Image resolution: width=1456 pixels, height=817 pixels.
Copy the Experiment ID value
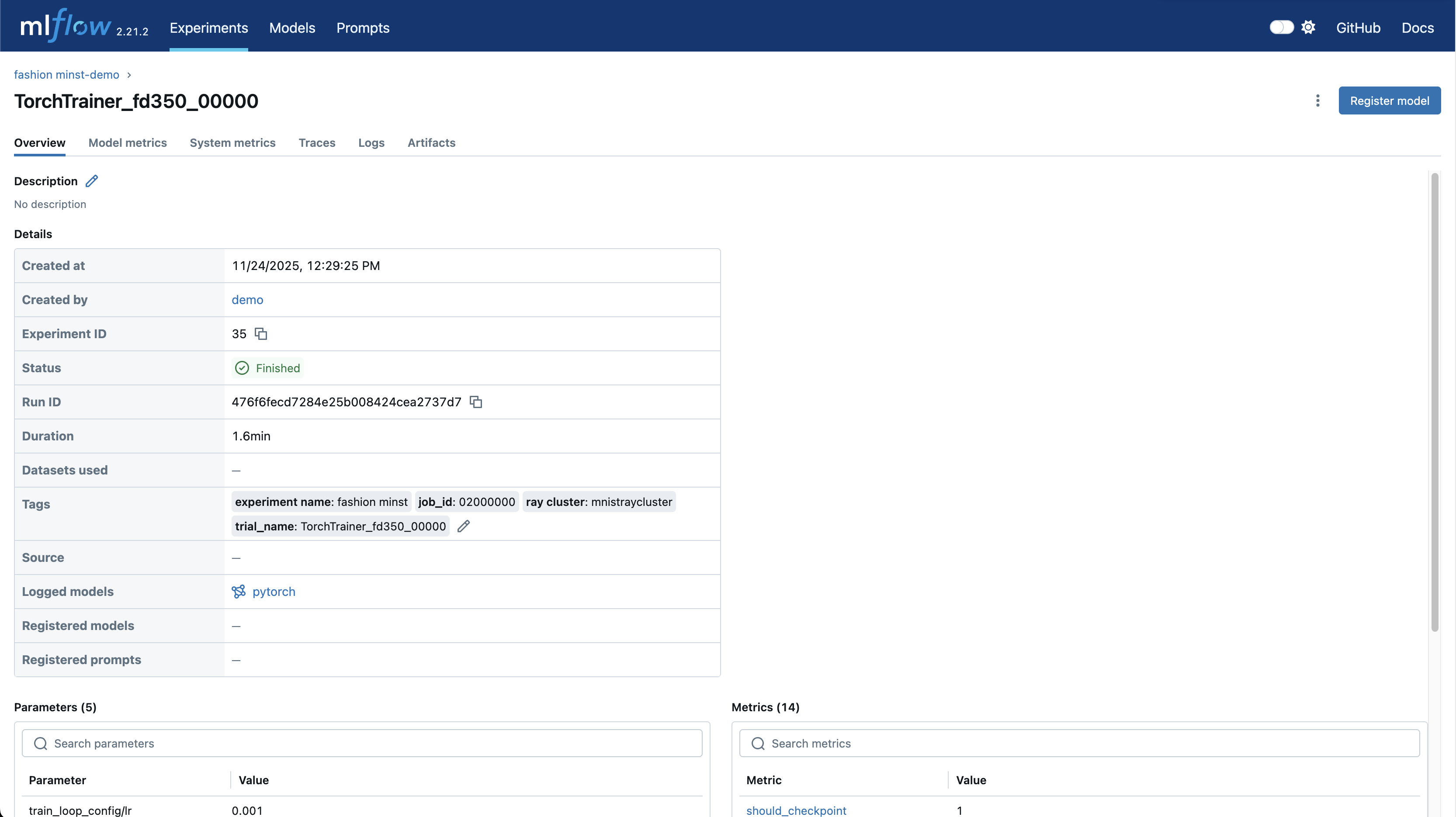pyautogui.click(x=260, y=334)
